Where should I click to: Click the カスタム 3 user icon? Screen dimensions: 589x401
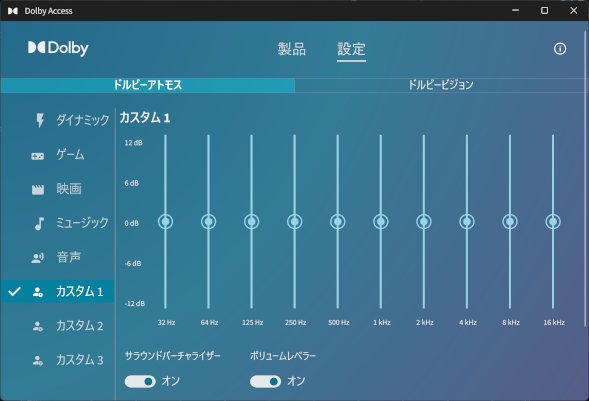(x=38, y=360)
